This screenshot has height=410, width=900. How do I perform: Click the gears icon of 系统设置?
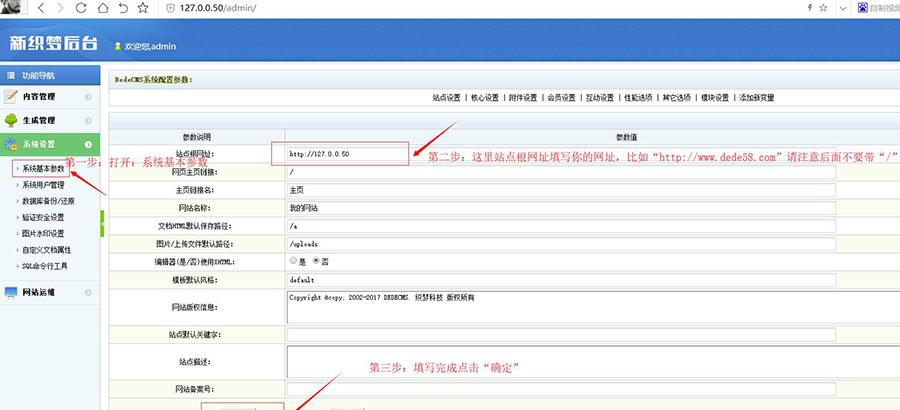click(11, 144)
